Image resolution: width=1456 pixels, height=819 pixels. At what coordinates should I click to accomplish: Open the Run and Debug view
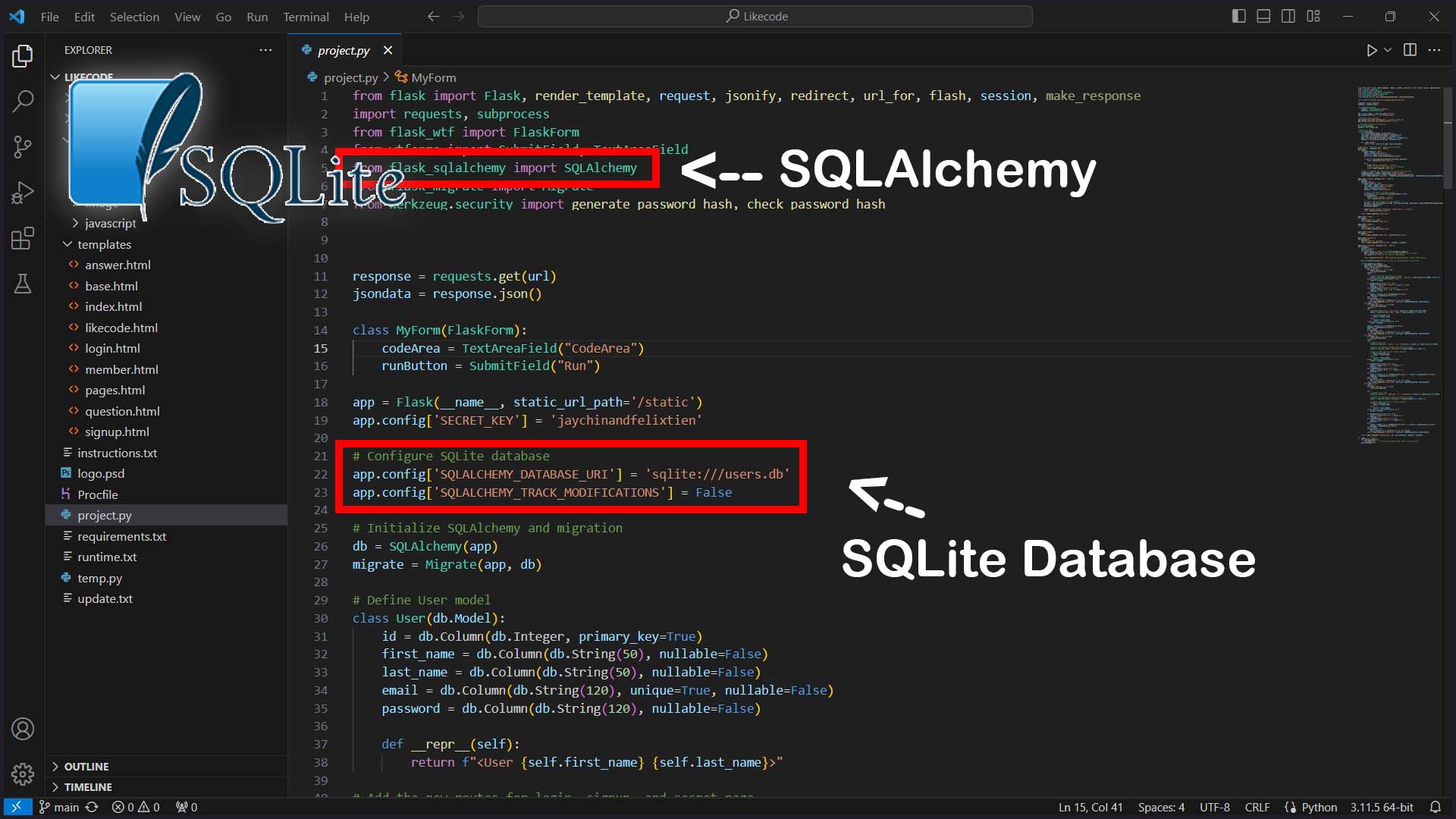tap(23, 193)
